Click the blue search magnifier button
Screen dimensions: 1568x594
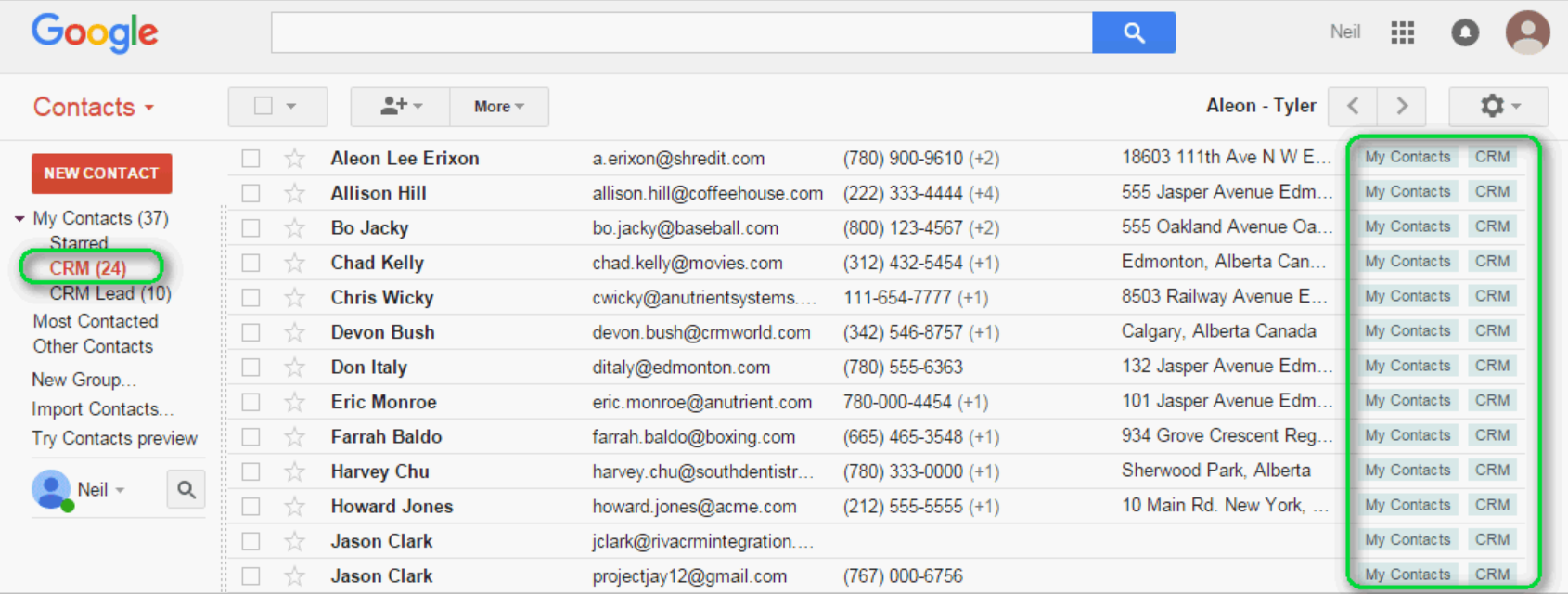tap(1134, 32)
